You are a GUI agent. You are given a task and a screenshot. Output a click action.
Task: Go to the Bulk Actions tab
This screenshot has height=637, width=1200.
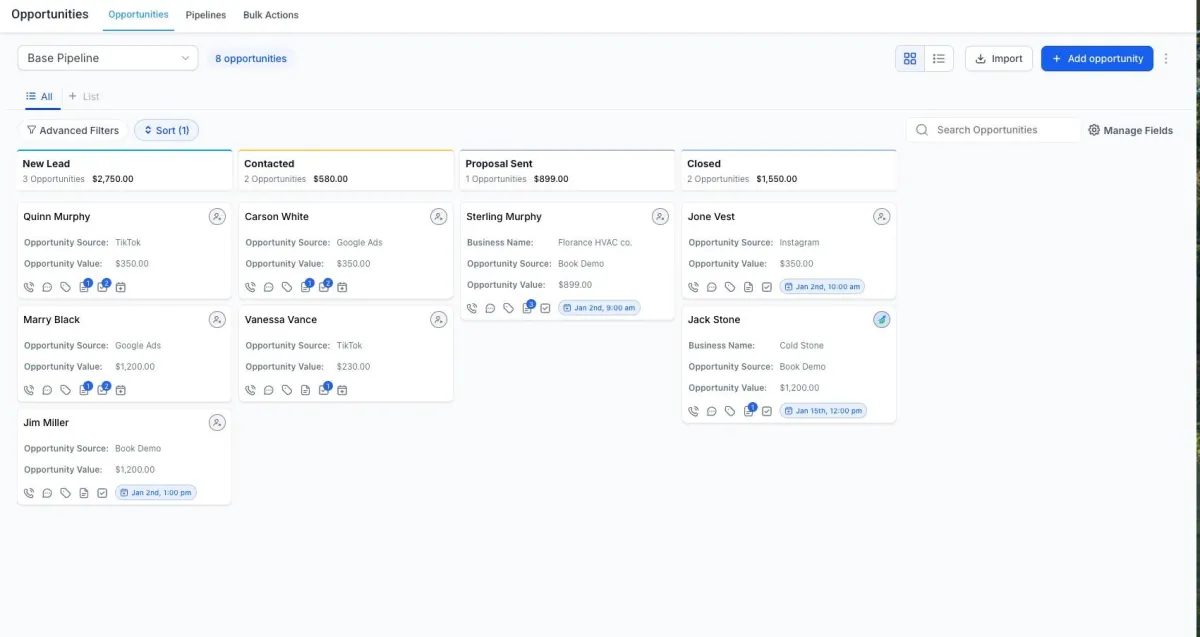click(x=271, y=15)
